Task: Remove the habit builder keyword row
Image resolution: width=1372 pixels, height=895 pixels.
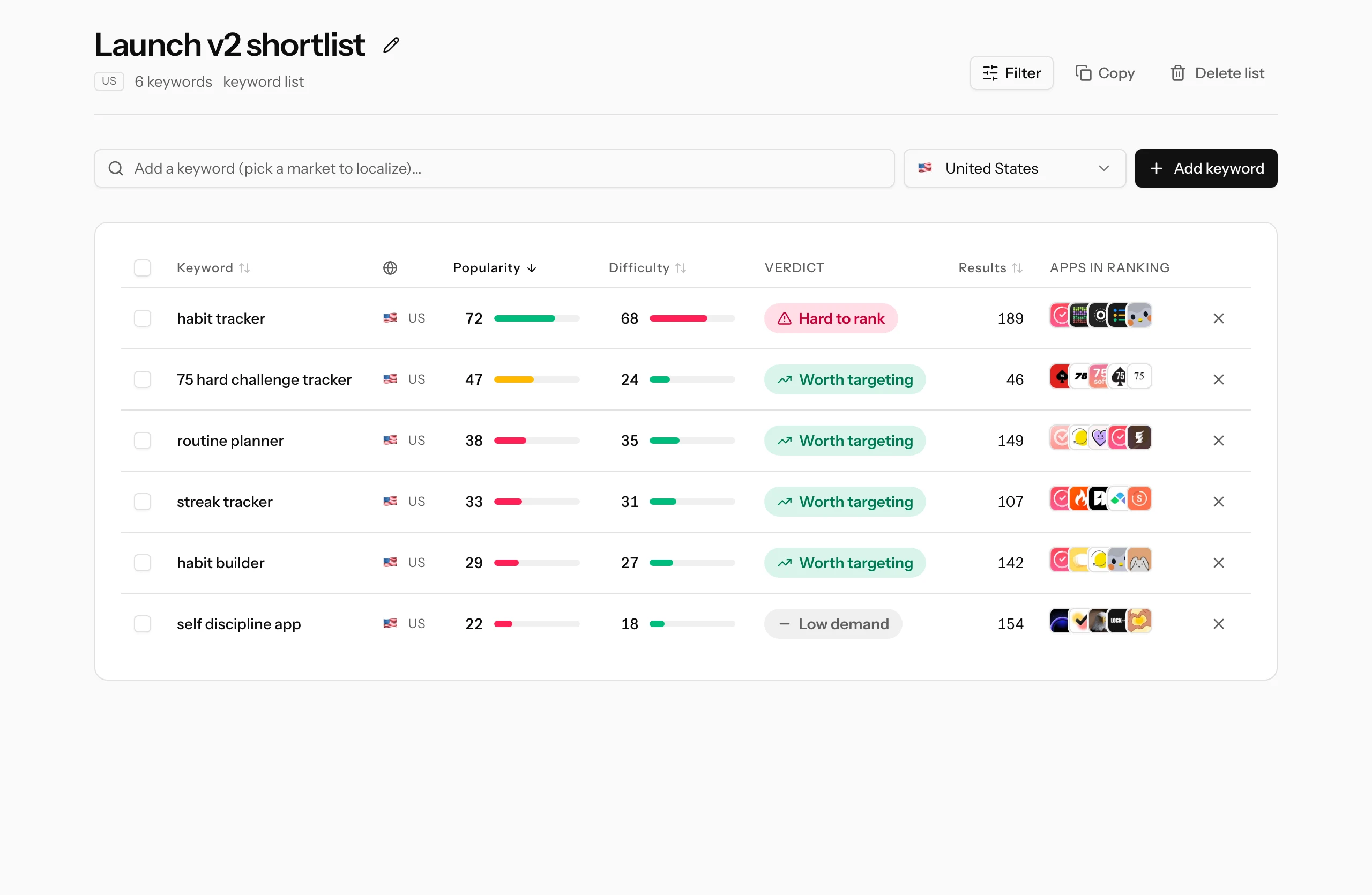Action: [1218, 563]
